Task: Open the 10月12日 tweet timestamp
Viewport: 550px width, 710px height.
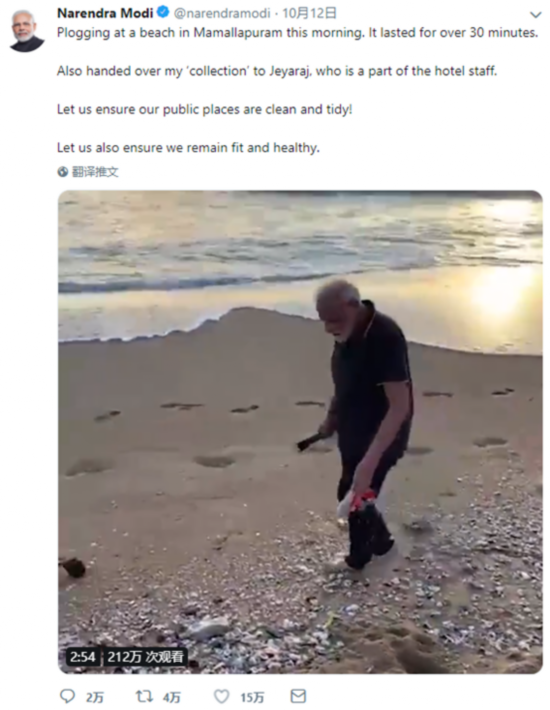Action: (x=310, y=13)
